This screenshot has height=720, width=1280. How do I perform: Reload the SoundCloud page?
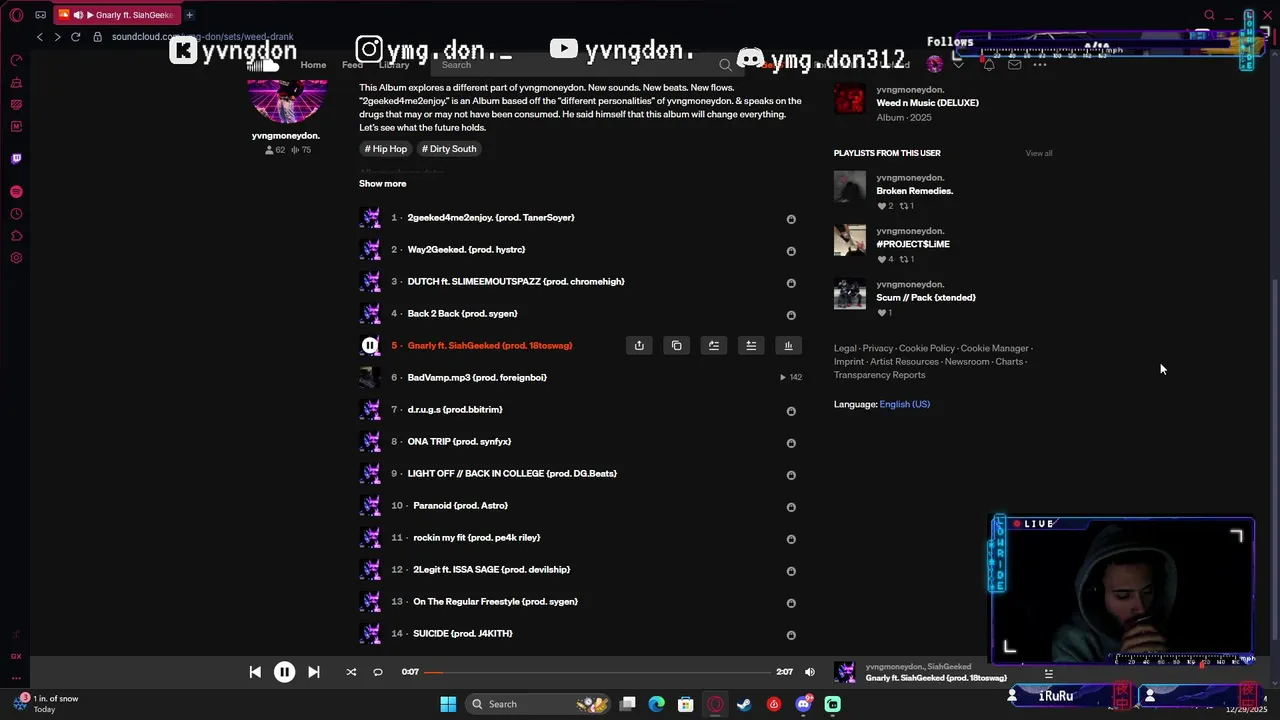(x=75, y=37)
